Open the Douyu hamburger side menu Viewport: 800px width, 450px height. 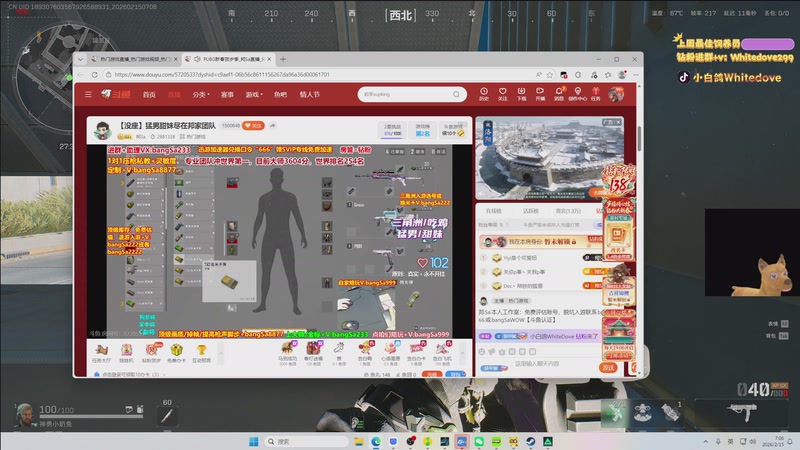coord(88,94)
